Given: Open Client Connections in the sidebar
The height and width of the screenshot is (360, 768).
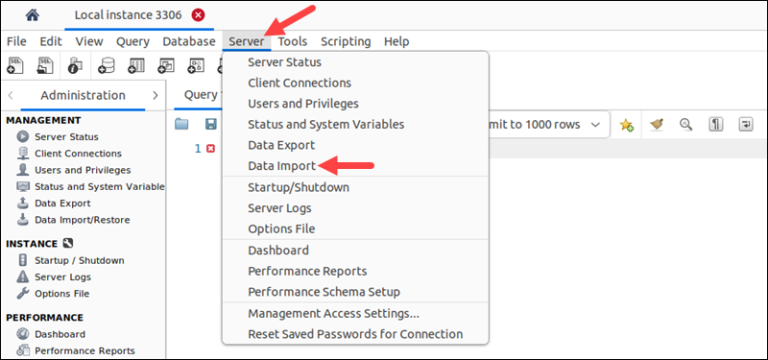Looking at the screenshot, I should point(78,153).
